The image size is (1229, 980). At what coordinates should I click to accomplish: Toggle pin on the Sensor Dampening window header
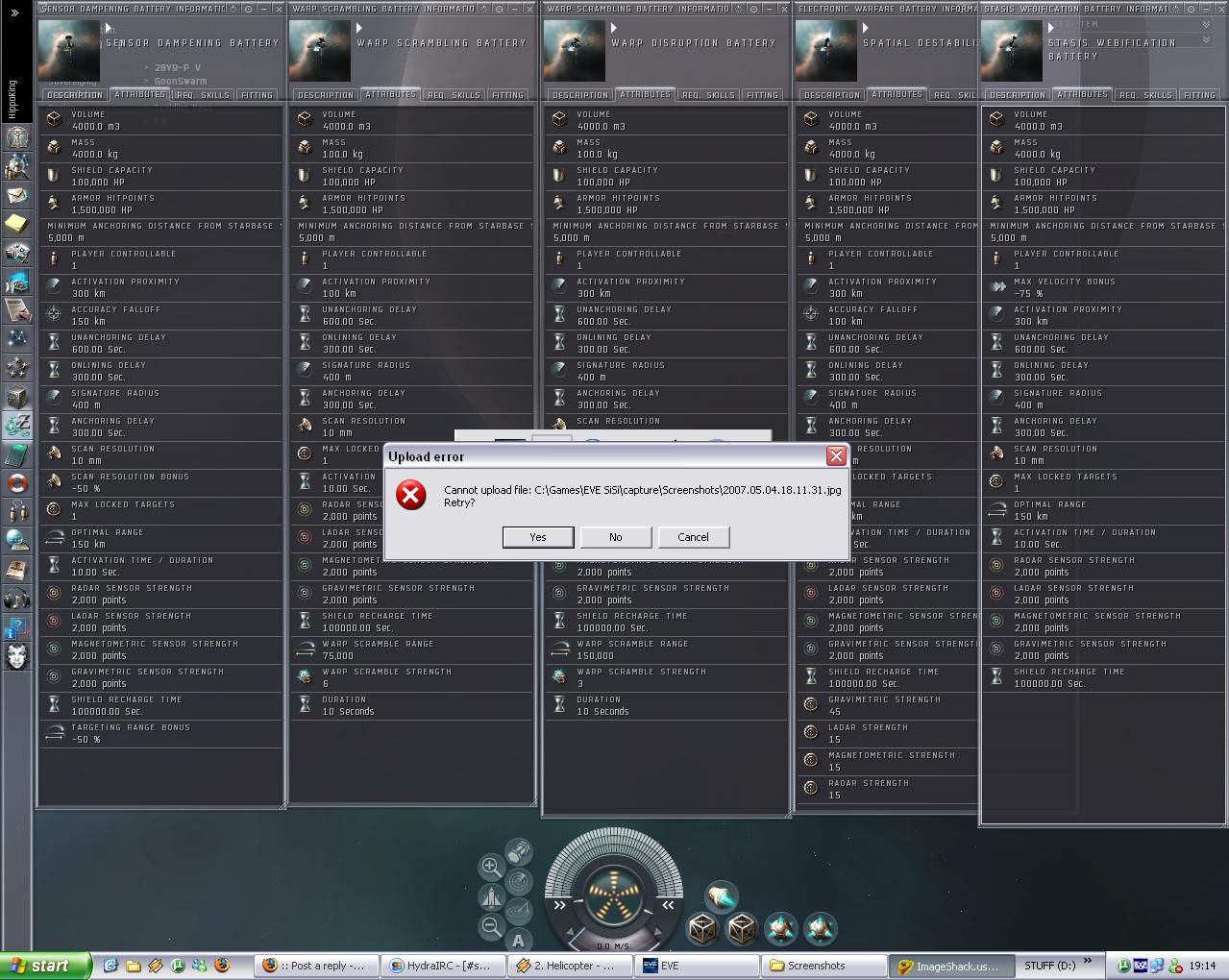pos(248,9)
